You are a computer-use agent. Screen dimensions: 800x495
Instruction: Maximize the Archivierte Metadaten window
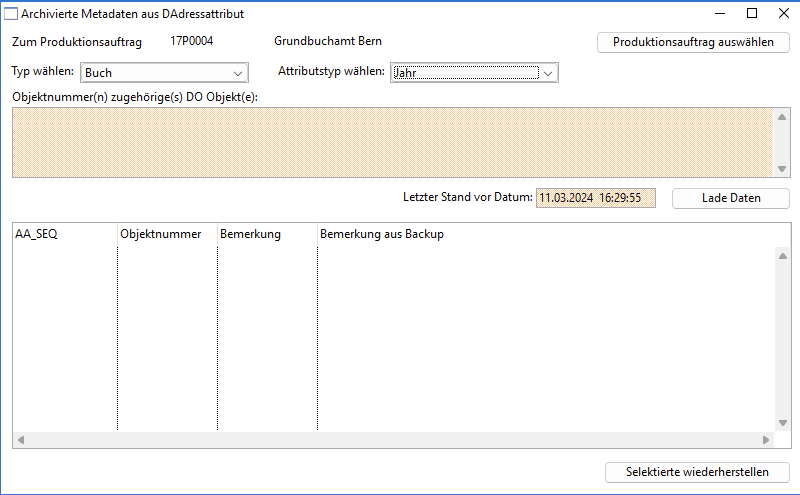point(752,14)
